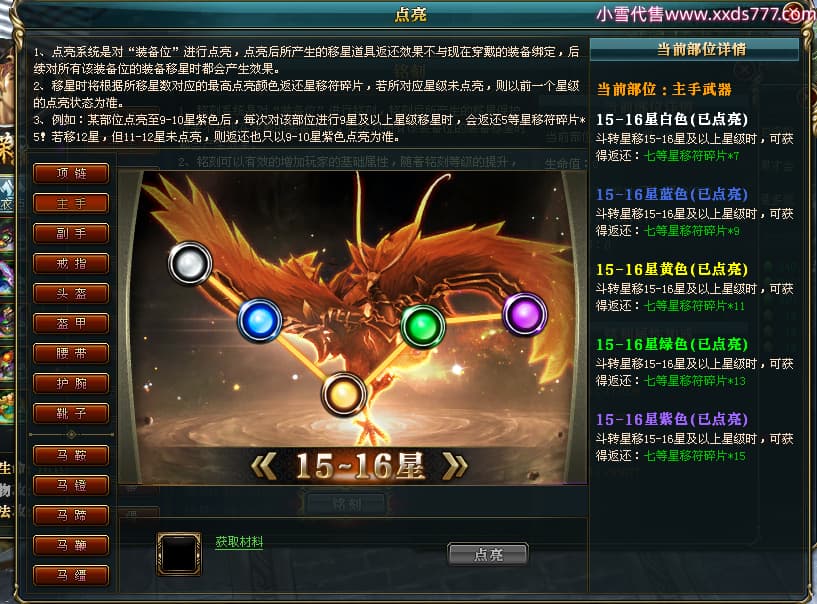Select the white orb node
This screenshot has width=817, height=604.
[x=190, y=263]
